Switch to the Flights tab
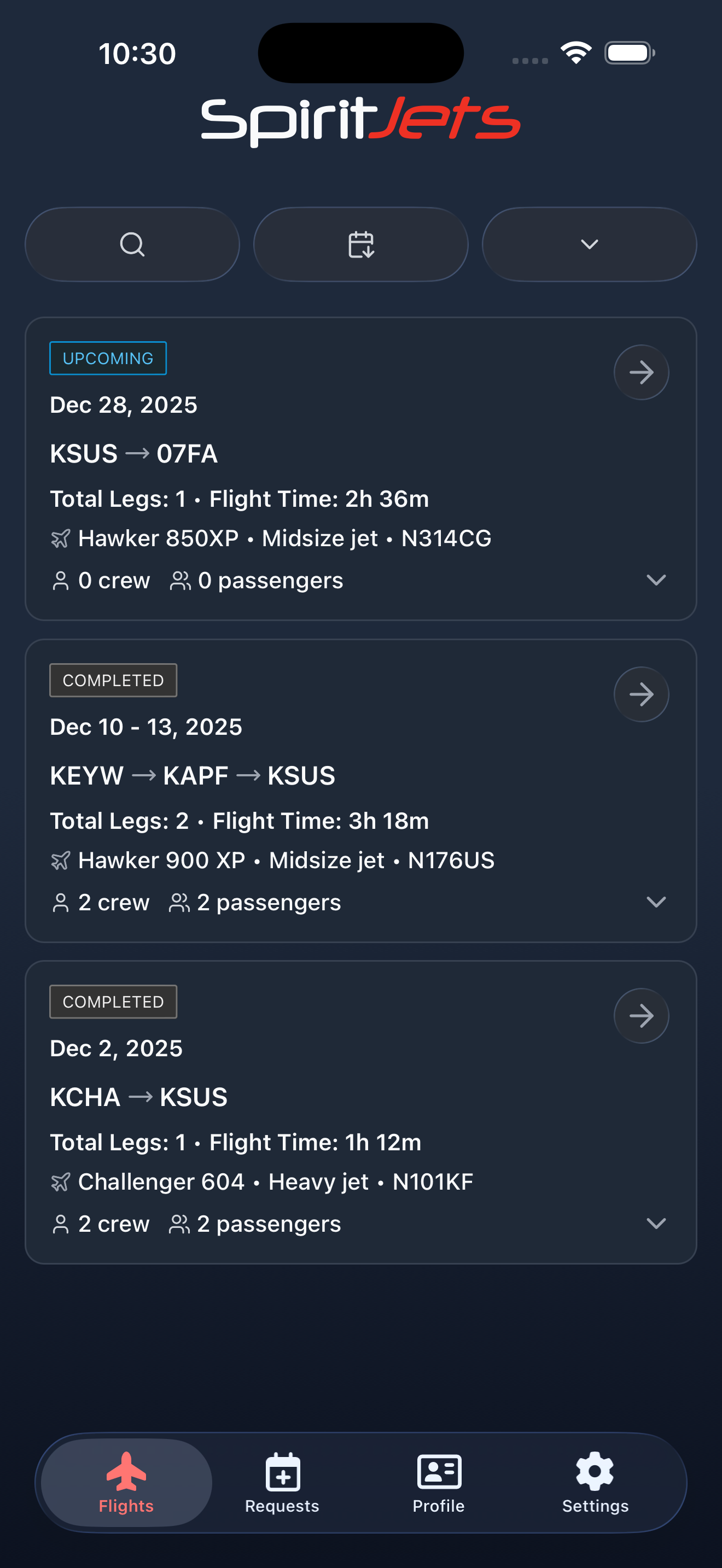 [x=127, y=1482]
